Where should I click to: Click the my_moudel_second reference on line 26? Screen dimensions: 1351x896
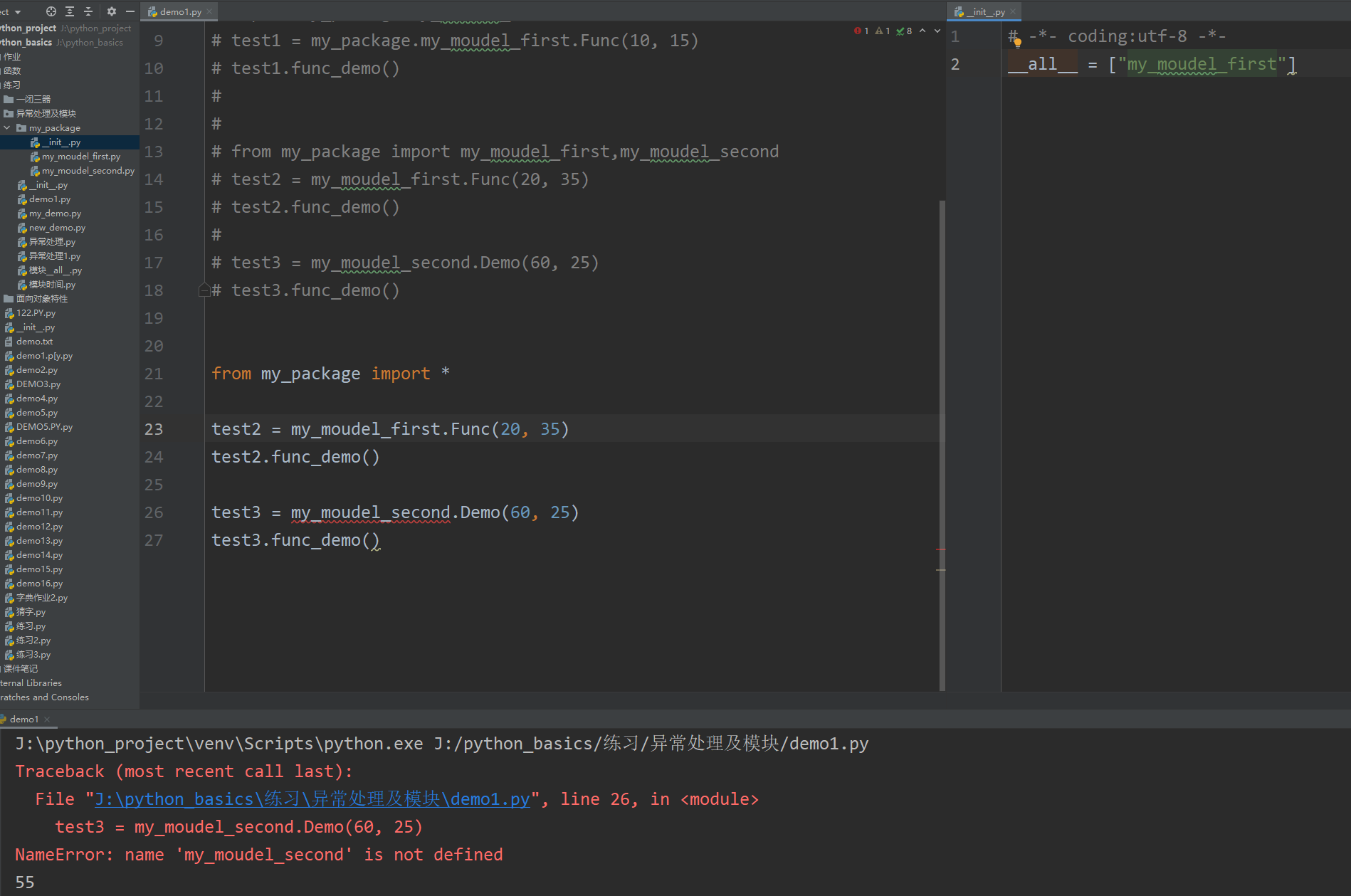pyautogui.click(x=370, y=512)
